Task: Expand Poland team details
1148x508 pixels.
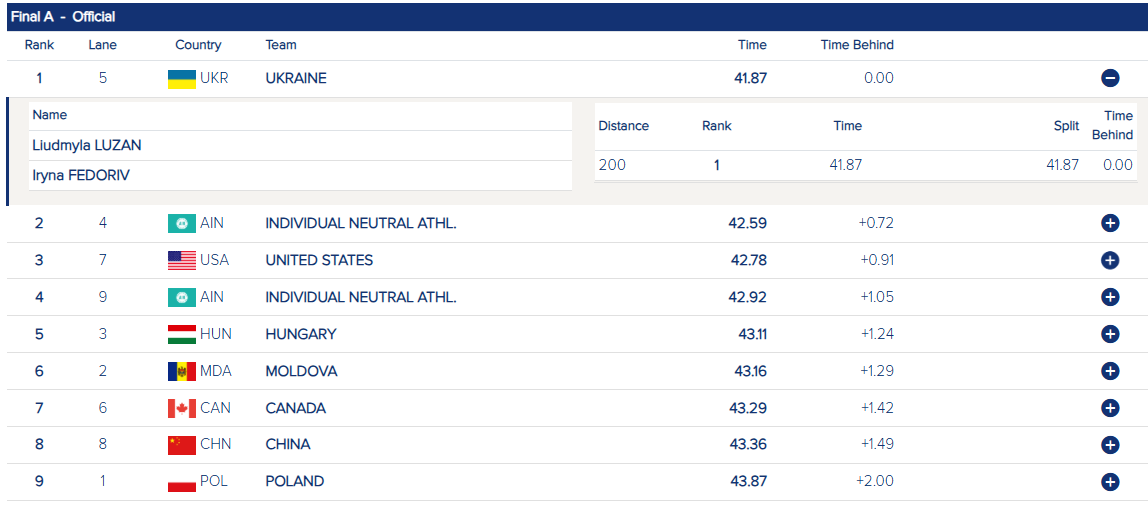Action: pyautogui.click(x=1109, y=482)
